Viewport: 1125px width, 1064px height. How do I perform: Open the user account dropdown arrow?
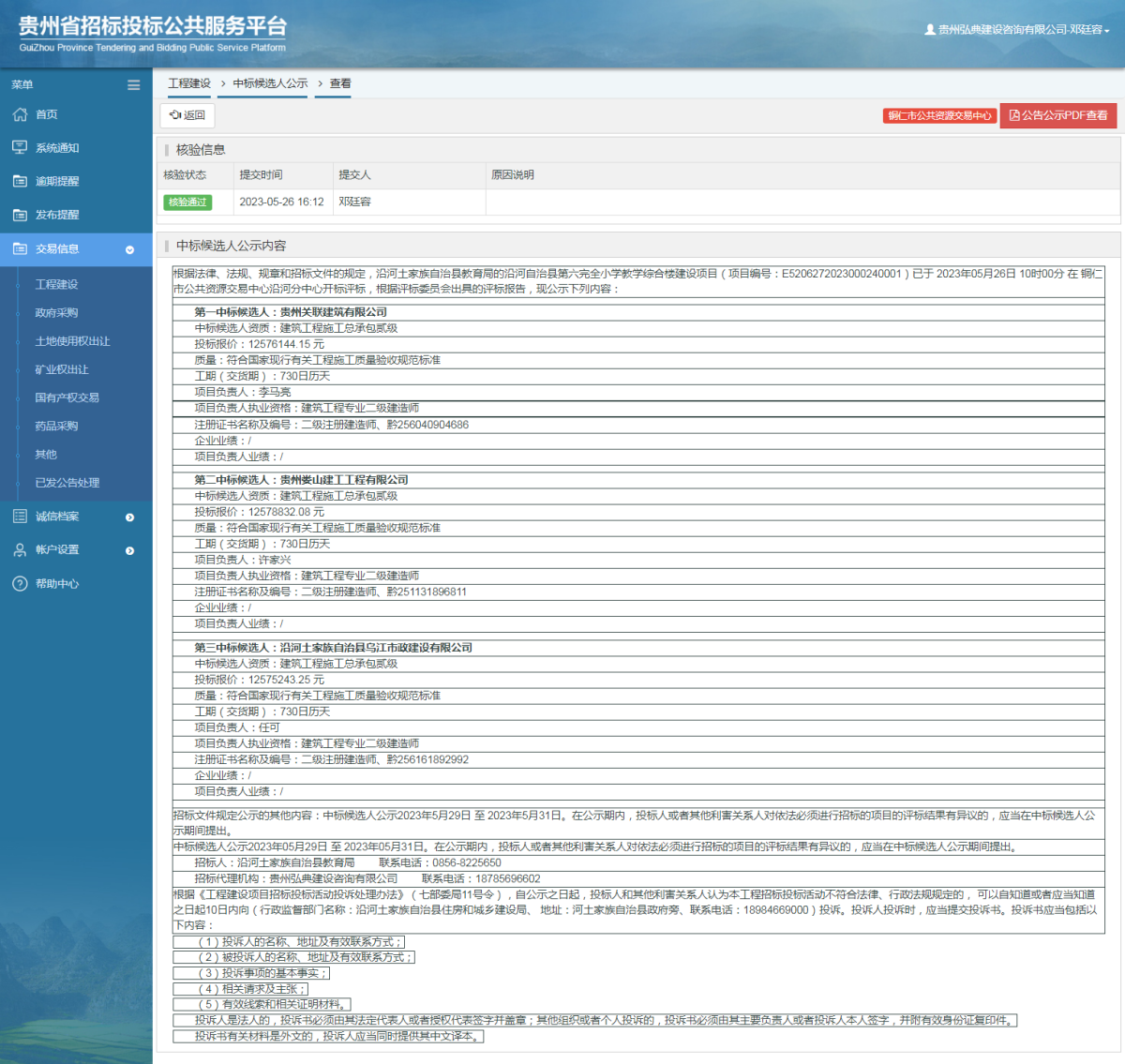[1107, 31]
